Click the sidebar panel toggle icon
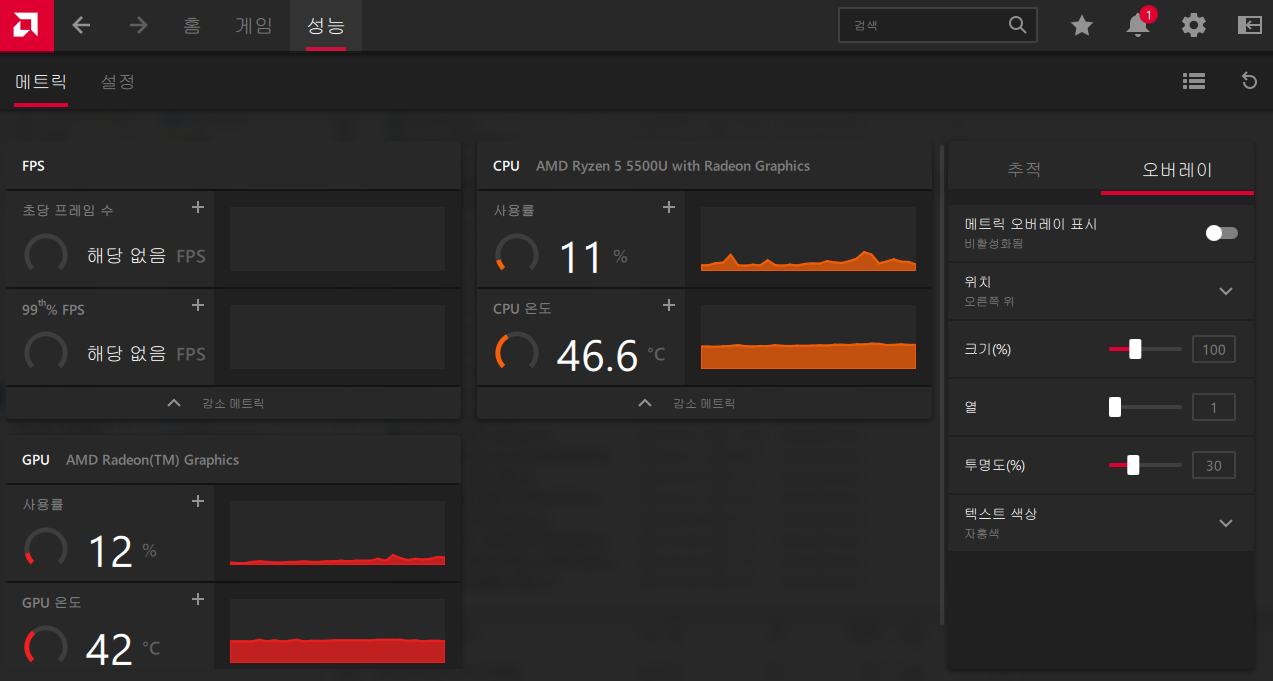 coord(1250,25)
